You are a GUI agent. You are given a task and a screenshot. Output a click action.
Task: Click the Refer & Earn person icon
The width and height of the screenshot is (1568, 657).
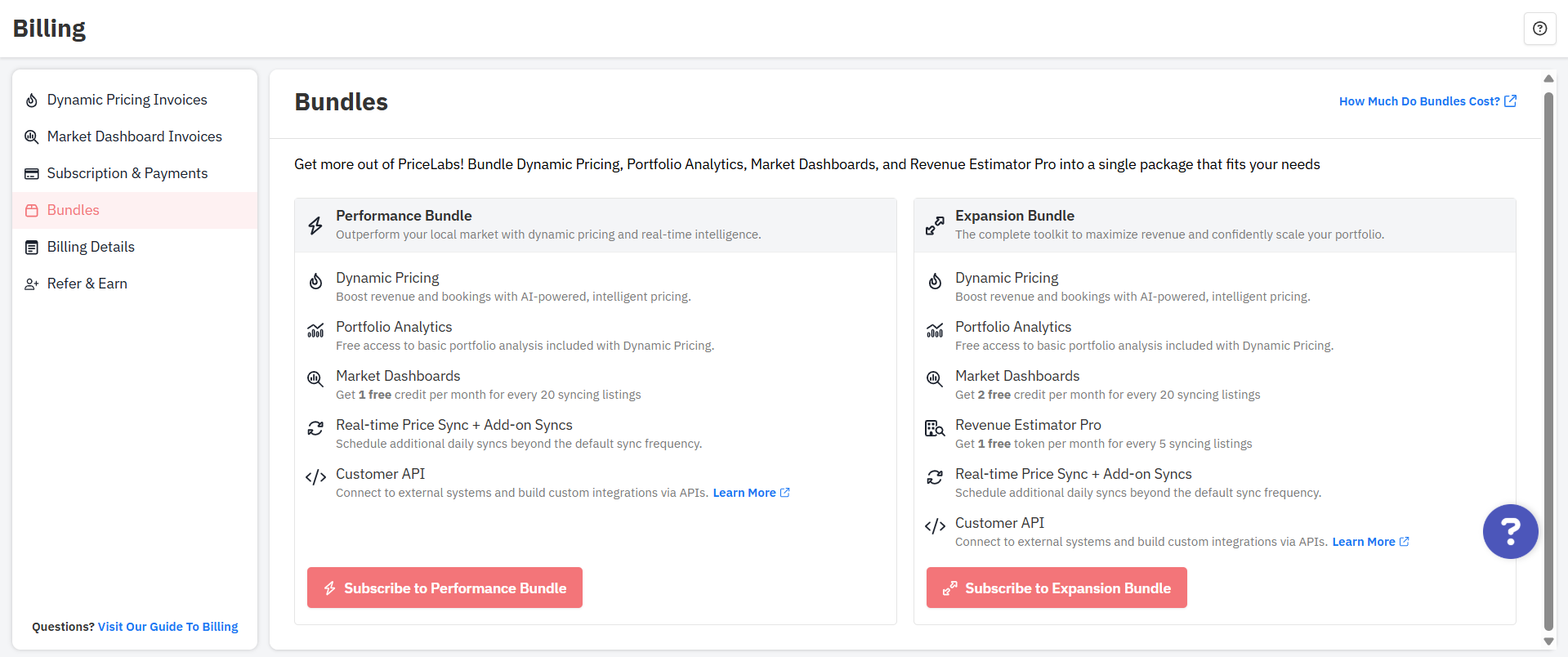32,284
